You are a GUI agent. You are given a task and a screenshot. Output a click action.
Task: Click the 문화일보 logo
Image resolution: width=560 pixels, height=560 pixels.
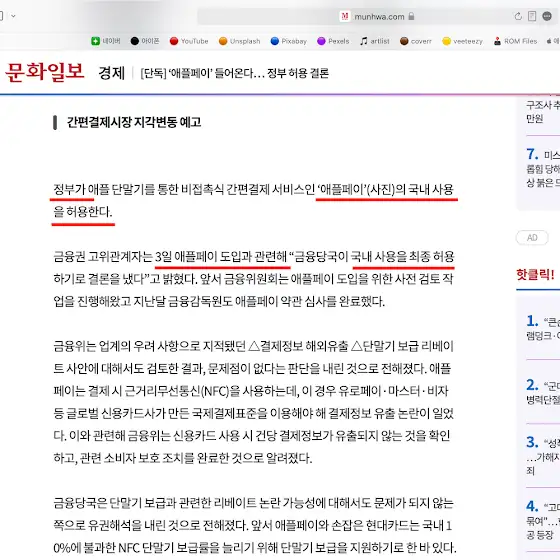pyautogui.click(x=45, y=71)
